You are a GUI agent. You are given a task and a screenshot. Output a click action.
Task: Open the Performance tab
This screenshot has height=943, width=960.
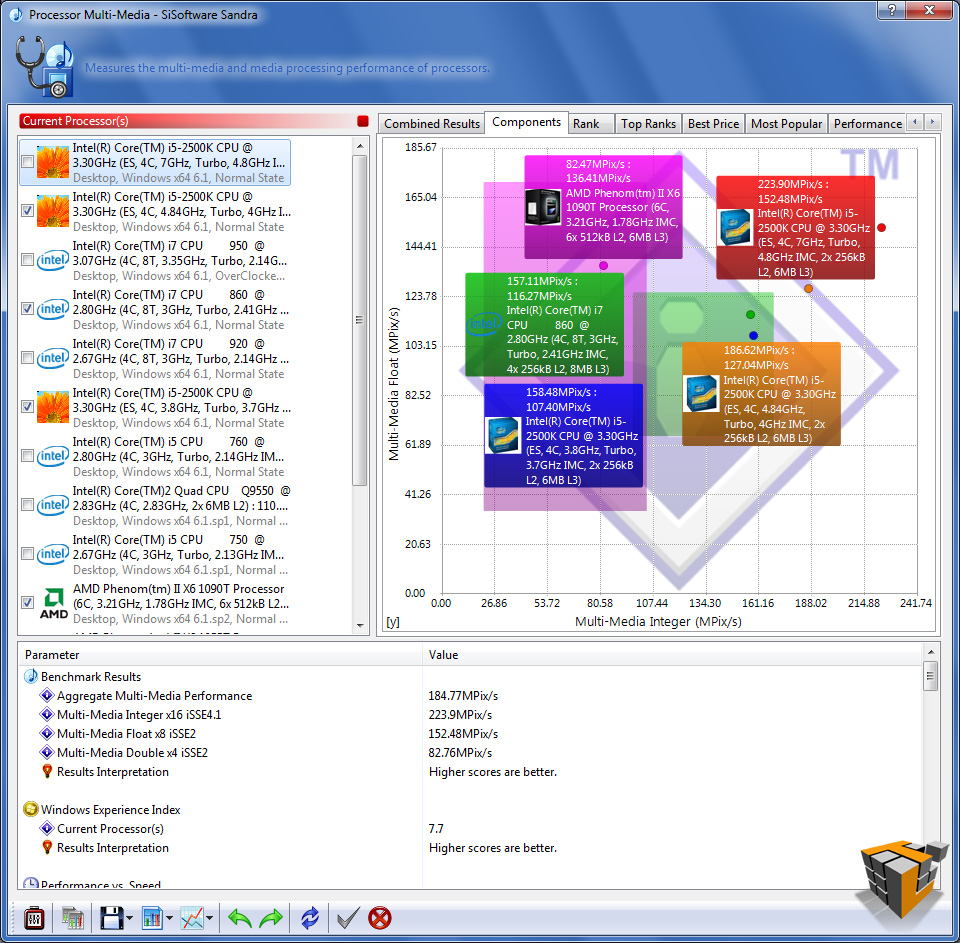(867, 124)
